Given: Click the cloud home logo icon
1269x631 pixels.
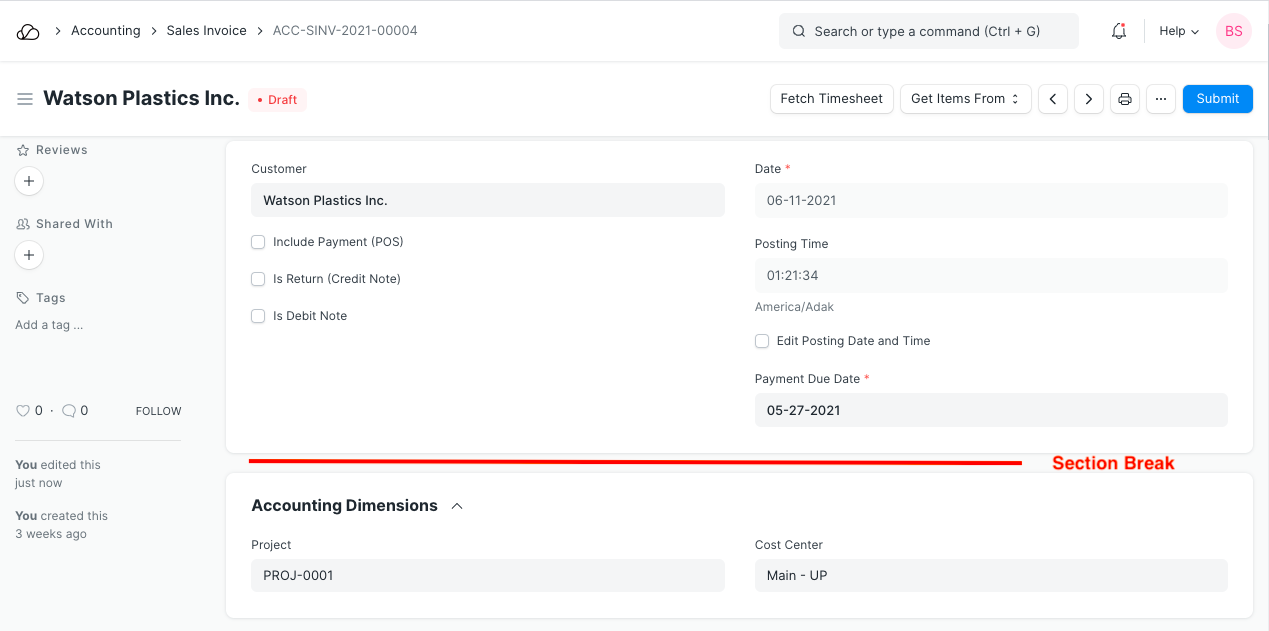Looking at the screenshot, I should point(28,31).
